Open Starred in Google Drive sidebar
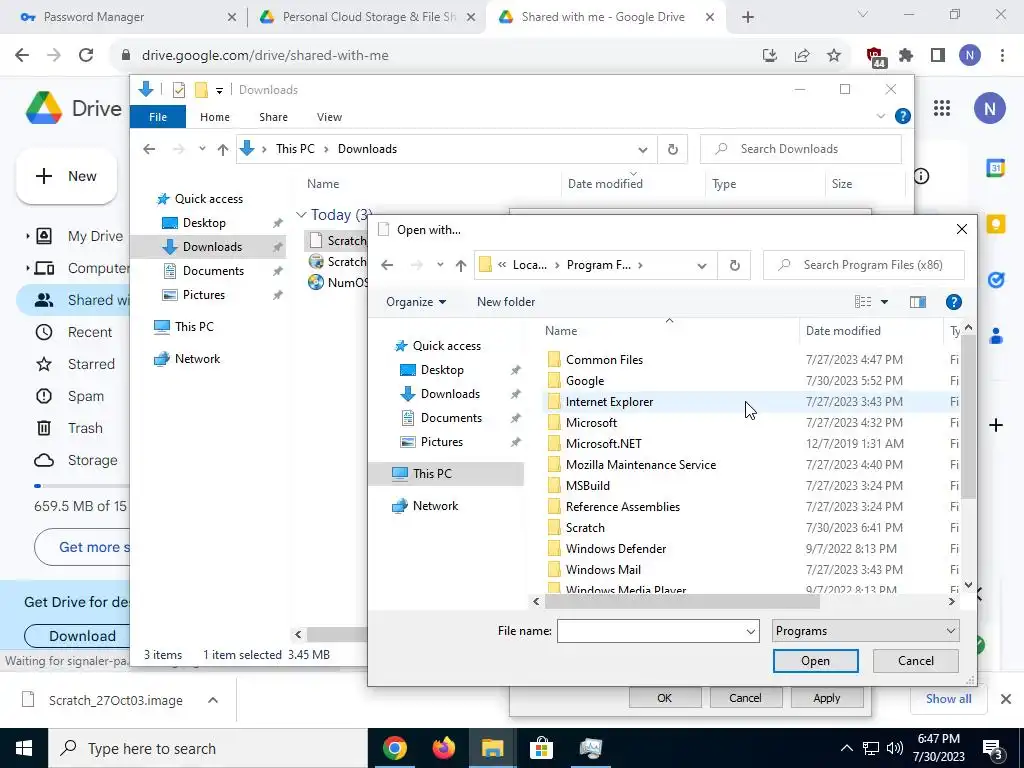 click(91, 364)
